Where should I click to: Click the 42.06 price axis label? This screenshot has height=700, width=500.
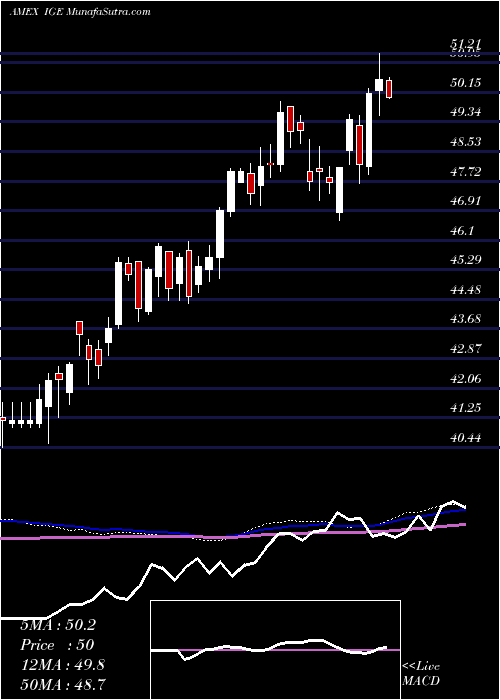466,378
